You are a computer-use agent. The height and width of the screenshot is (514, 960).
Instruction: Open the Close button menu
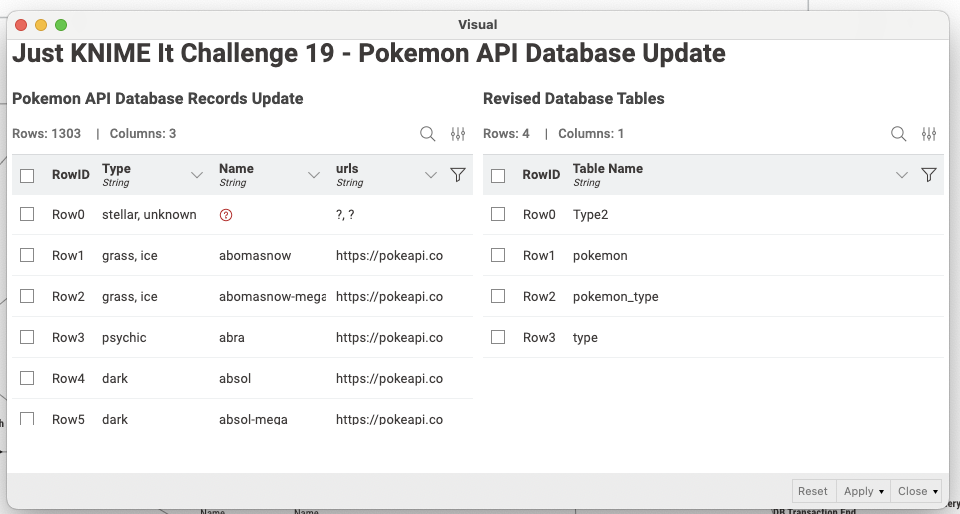pos(918,491)
